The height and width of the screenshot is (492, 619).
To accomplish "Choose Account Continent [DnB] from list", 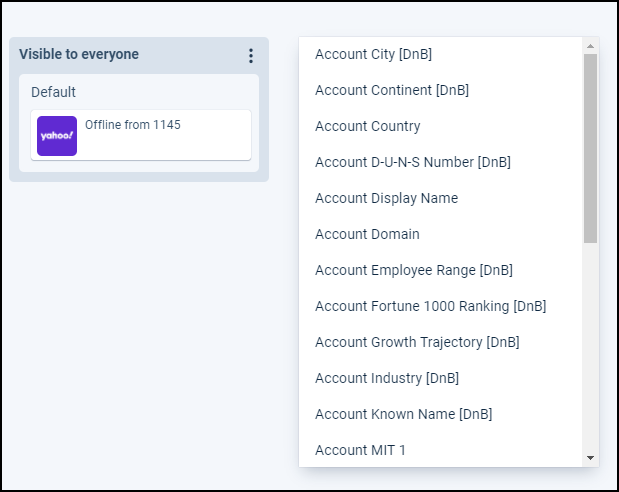I will coord(391,90).
